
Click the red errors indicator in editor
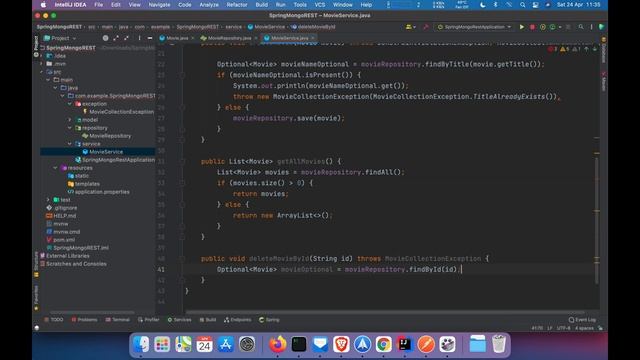click(552, 49)
